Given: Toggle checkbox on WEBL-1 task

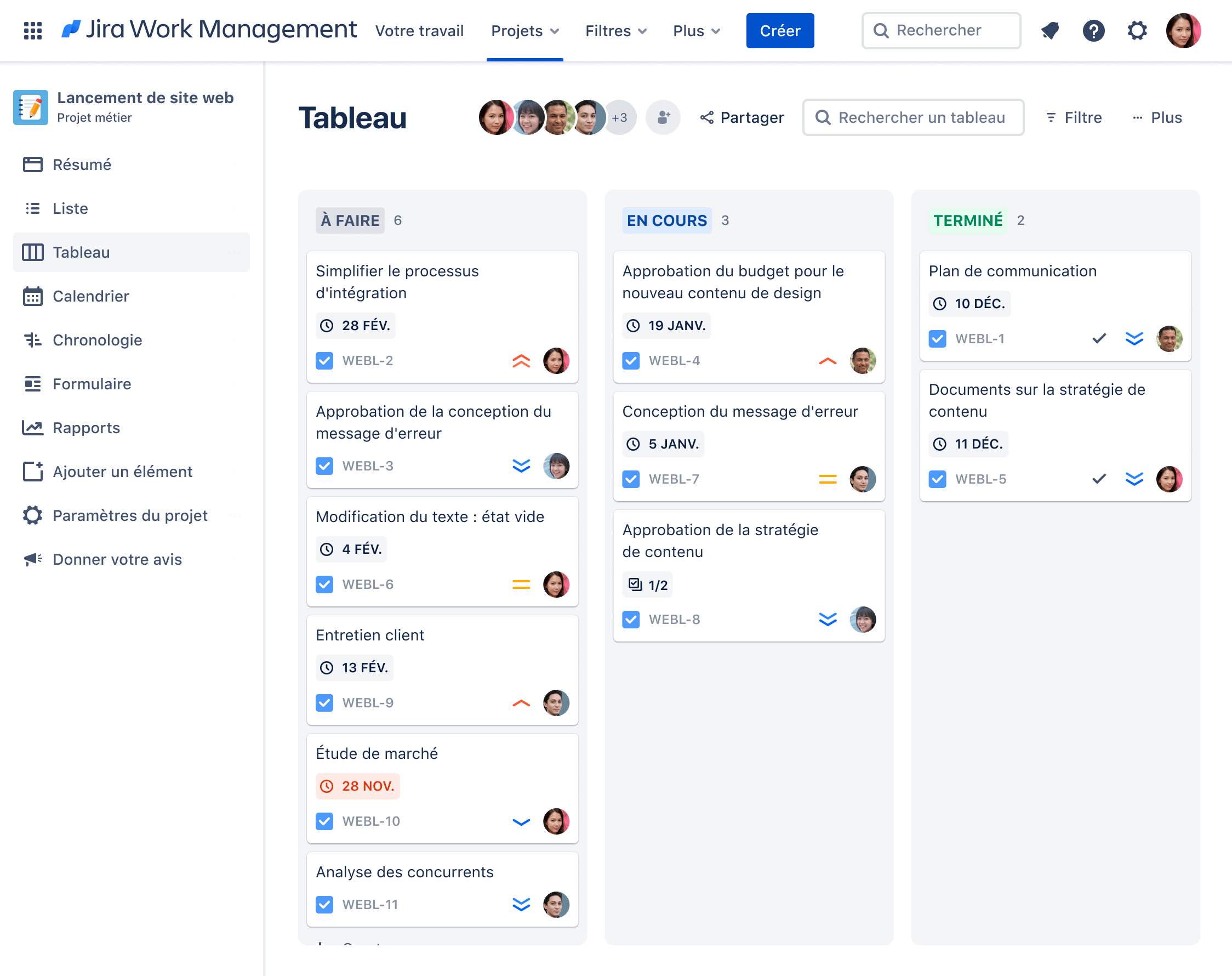Looking at the screenshot, I should [x=937, y=337].
